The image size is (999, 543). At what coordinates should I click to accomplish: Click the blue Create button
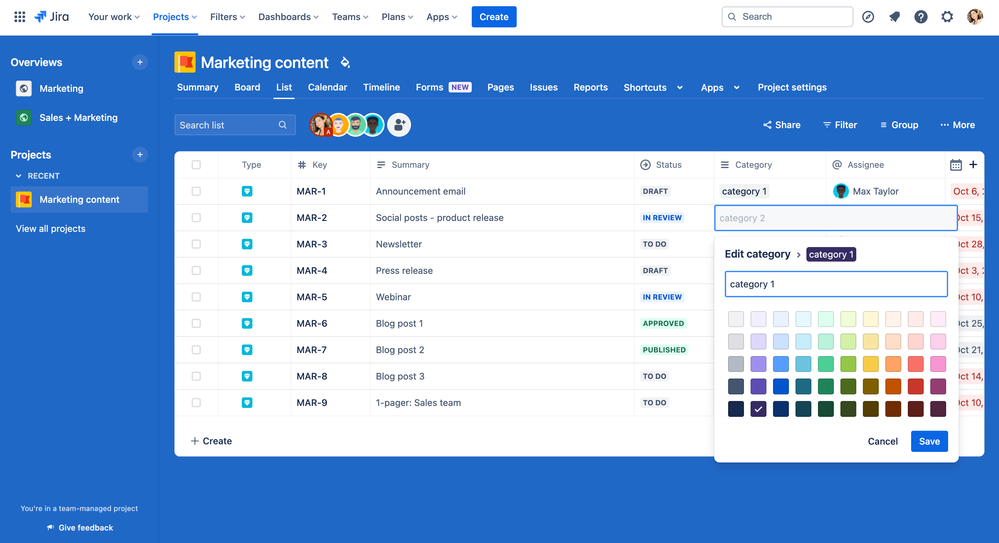(x=494, y=17)
